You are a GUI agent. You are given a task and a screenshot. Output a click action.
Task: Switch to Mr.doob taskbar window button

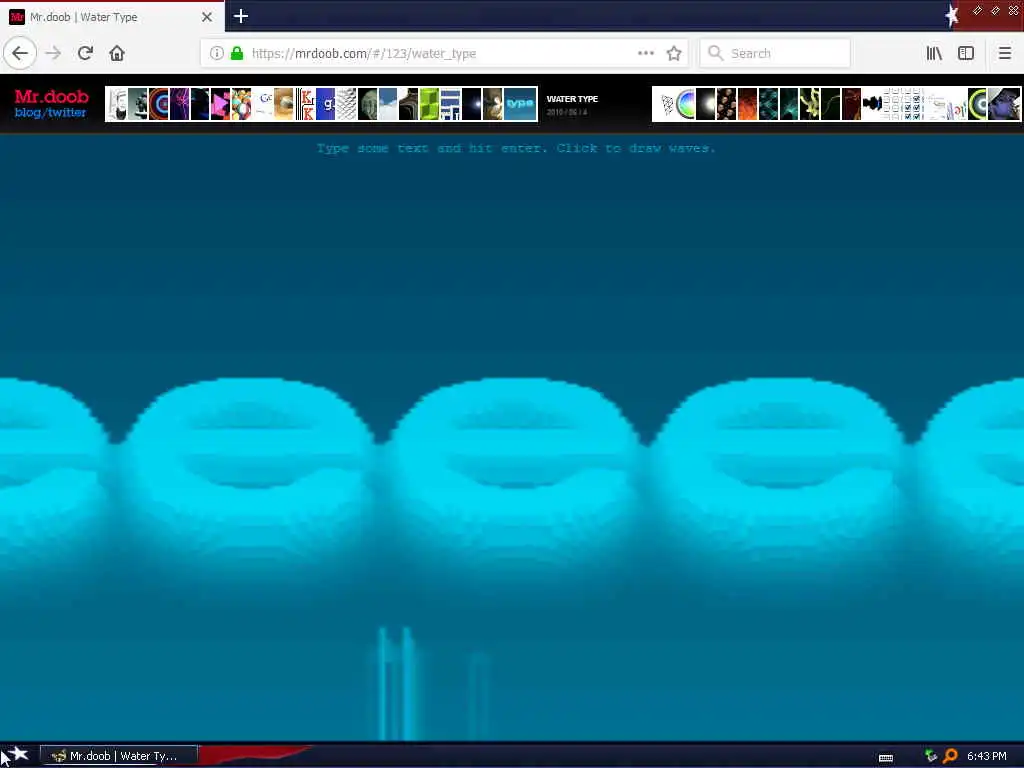[x=118, y=756]
